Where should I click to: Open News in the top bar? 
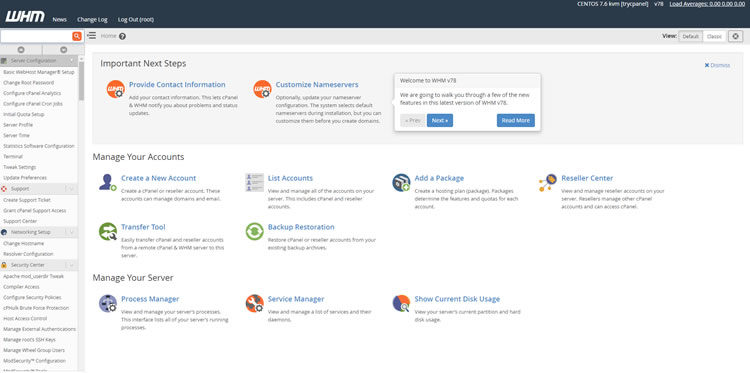pos(59,20)
